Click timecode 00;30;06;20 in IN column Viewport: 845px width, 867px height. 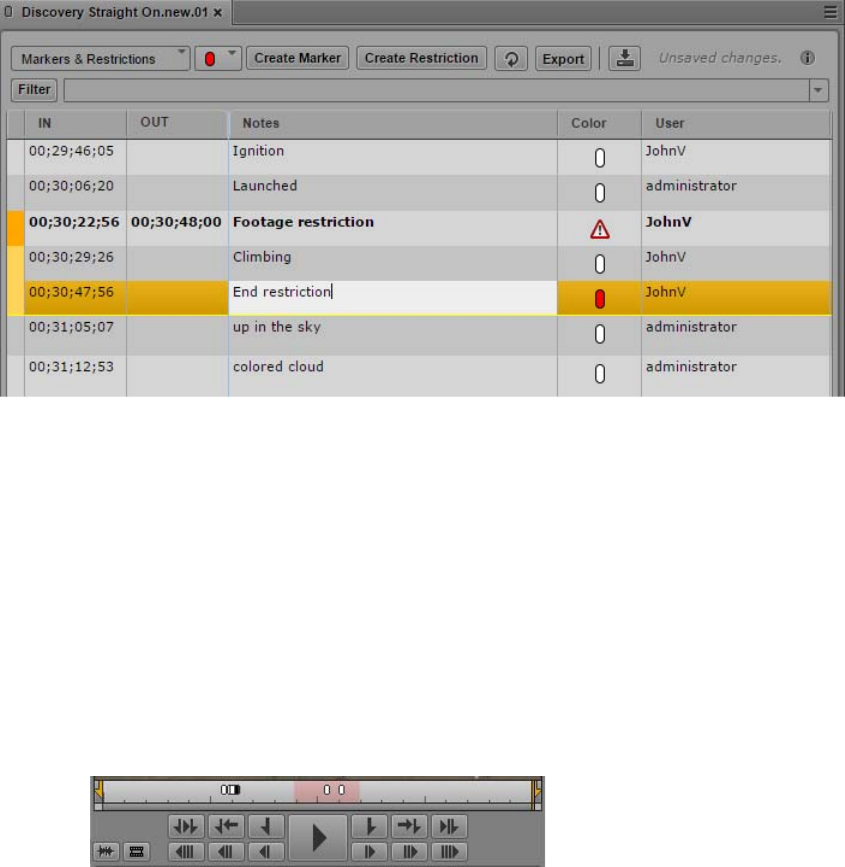click(71, 186)
